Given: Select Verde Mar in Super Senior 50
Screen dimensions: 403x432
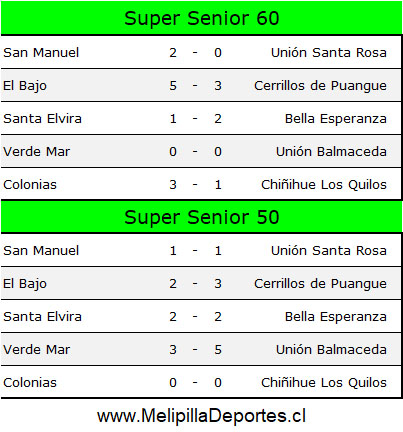Looking at the screenshot, I should pyautogui.click(x=37, y=350).
